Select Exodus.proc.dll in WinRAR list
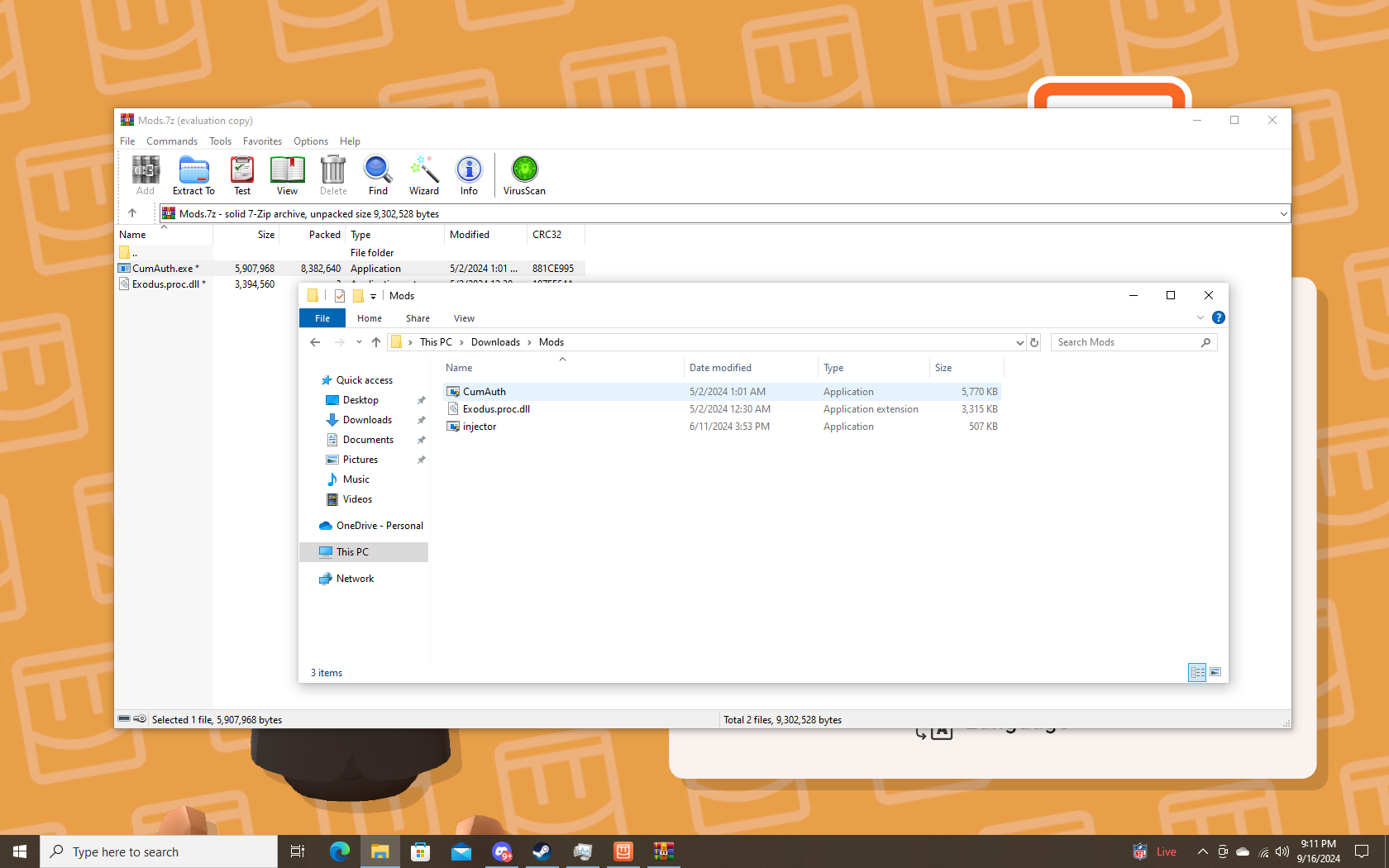Screen dimensions: 1389x868 [x=169, y=284]
